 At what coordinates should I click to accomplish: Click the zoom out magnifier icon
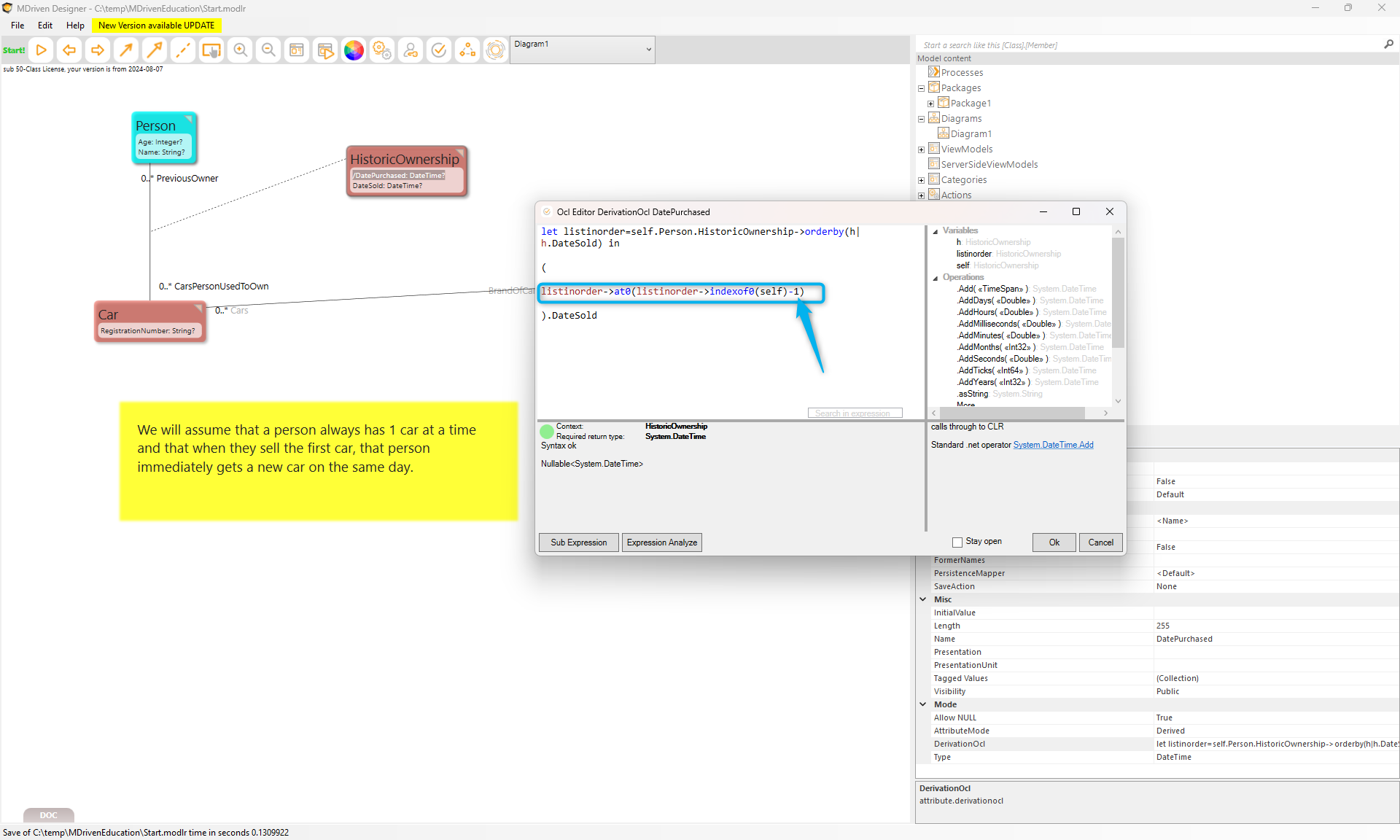268,50
